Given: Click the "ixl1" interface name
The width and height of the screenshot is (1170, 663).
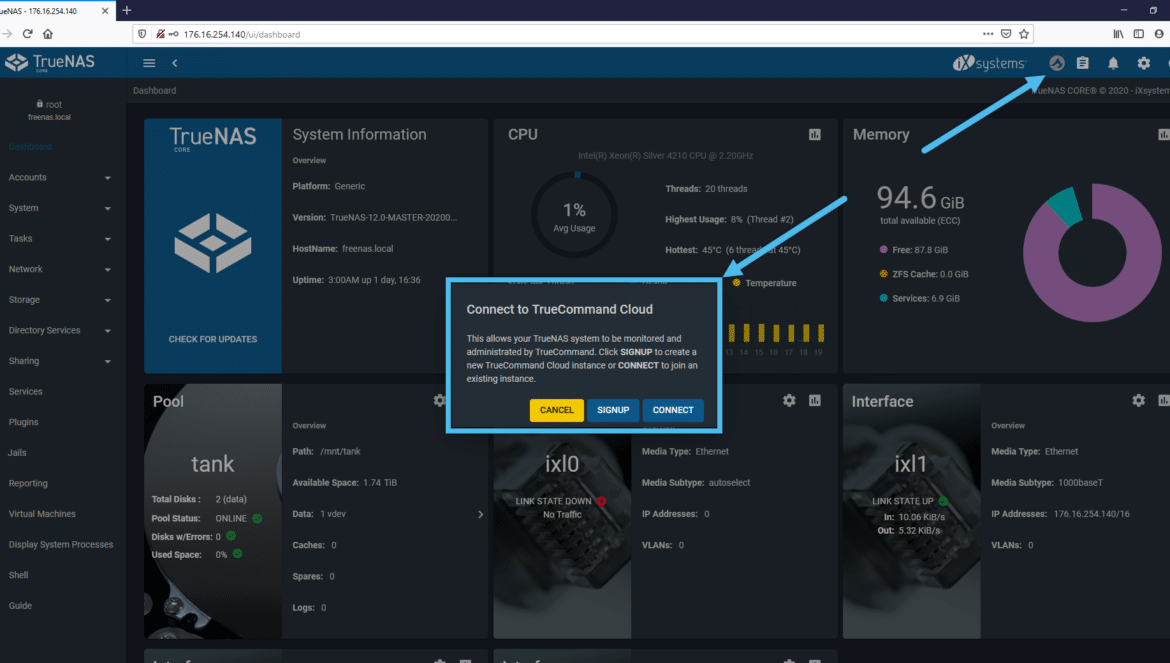Looking at the screenshot, I should coord(910,464).
